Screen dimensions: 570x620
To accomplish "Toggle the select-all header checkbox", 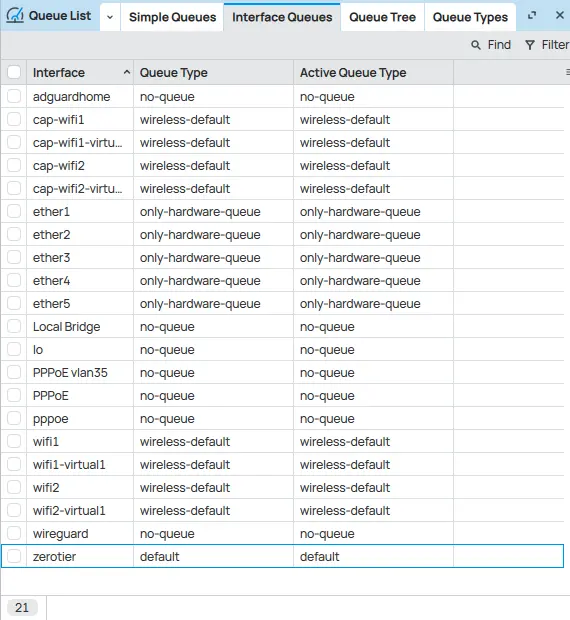I will [x=14, y=72].
